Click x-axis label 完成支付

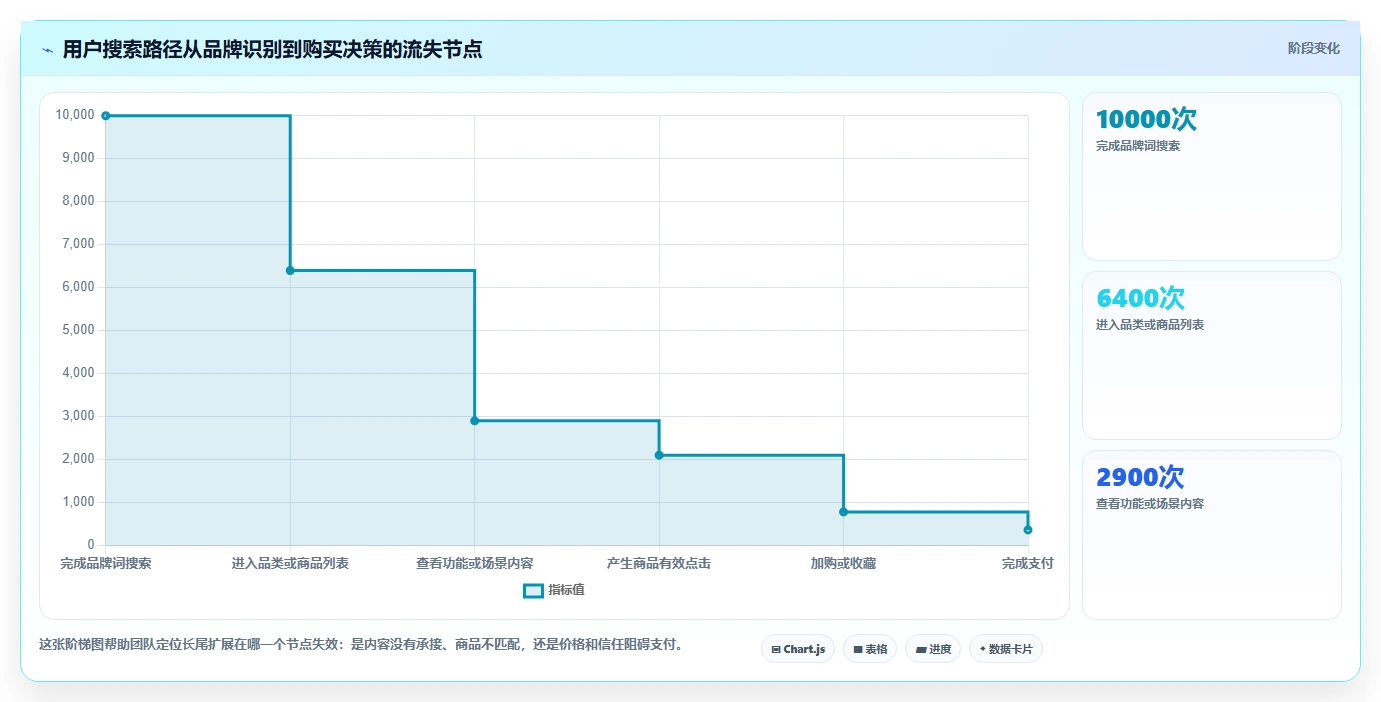pos(1028,564)
